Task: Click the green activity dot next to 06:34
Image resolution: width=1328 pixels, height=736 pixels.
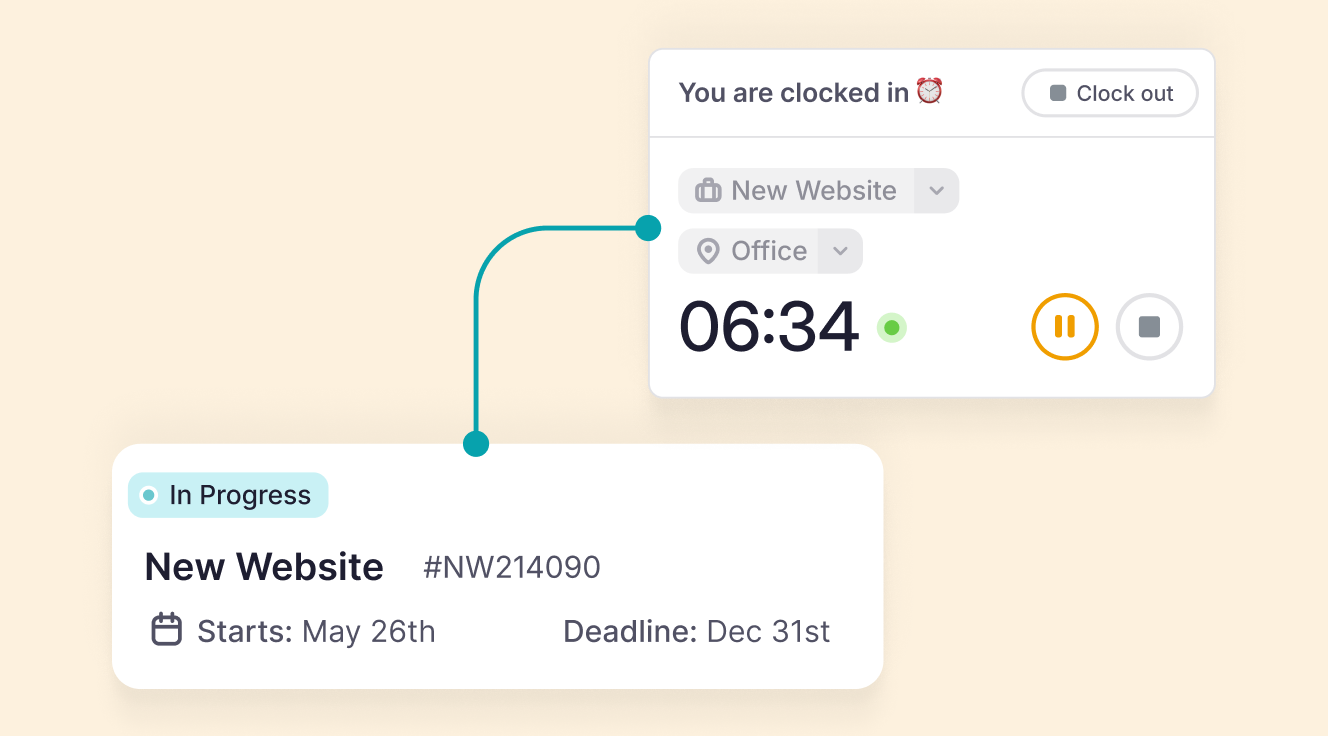Action: 891,327
